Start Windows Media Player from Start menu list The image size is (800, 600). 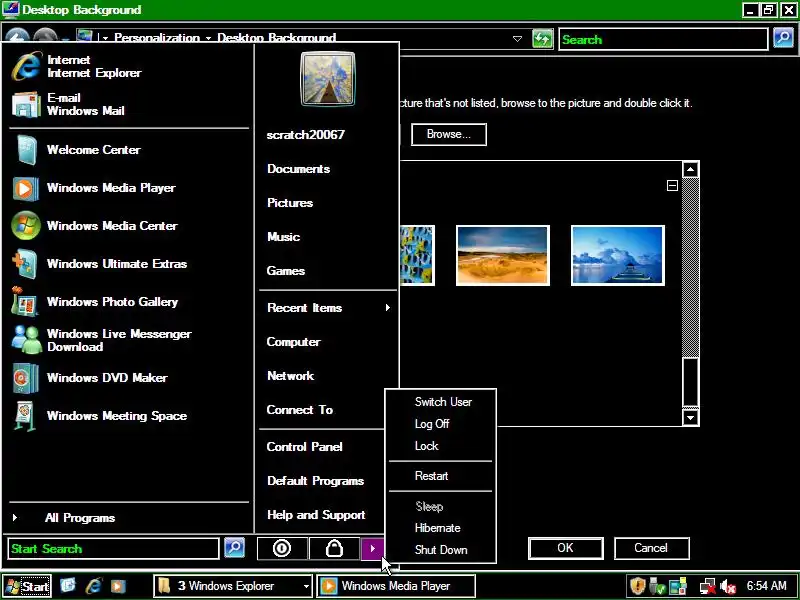click(x=94, y=188)
